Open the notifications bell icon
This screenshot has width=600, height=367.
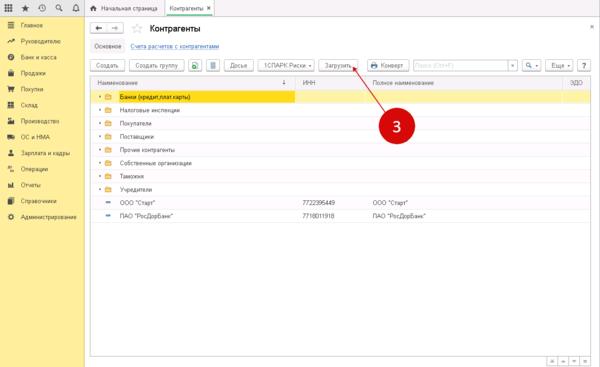pos(76,8)
